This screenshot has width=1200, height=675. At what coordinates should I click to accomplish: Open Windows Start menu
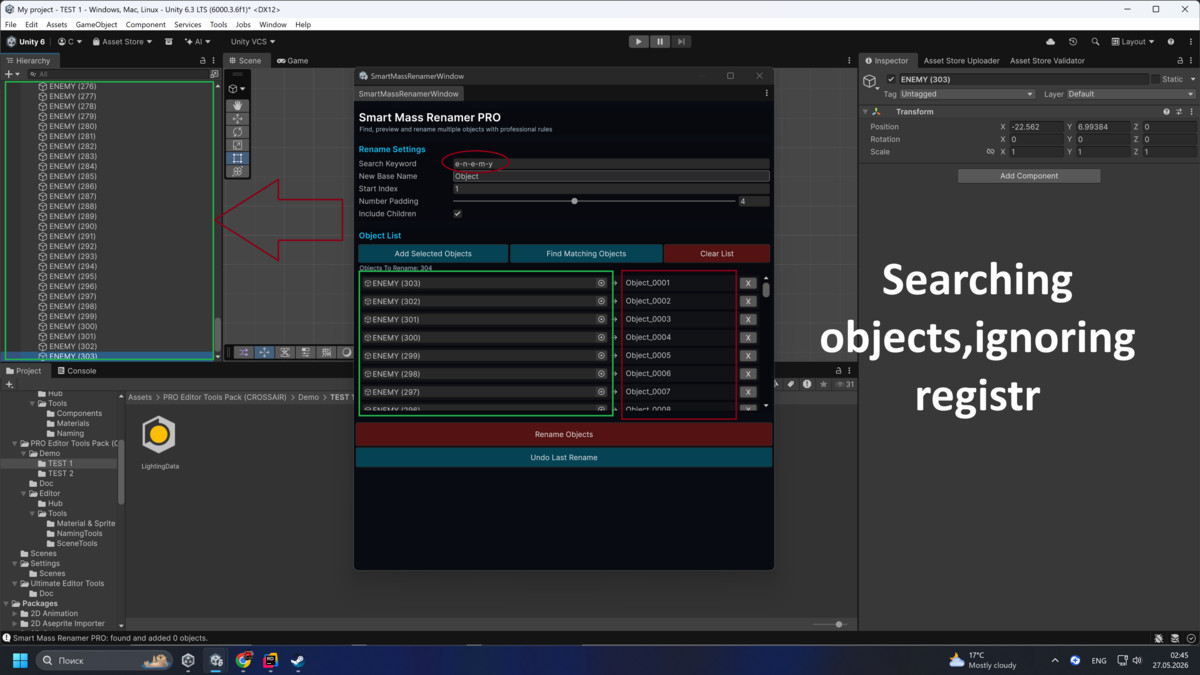[x=20, y=661]
